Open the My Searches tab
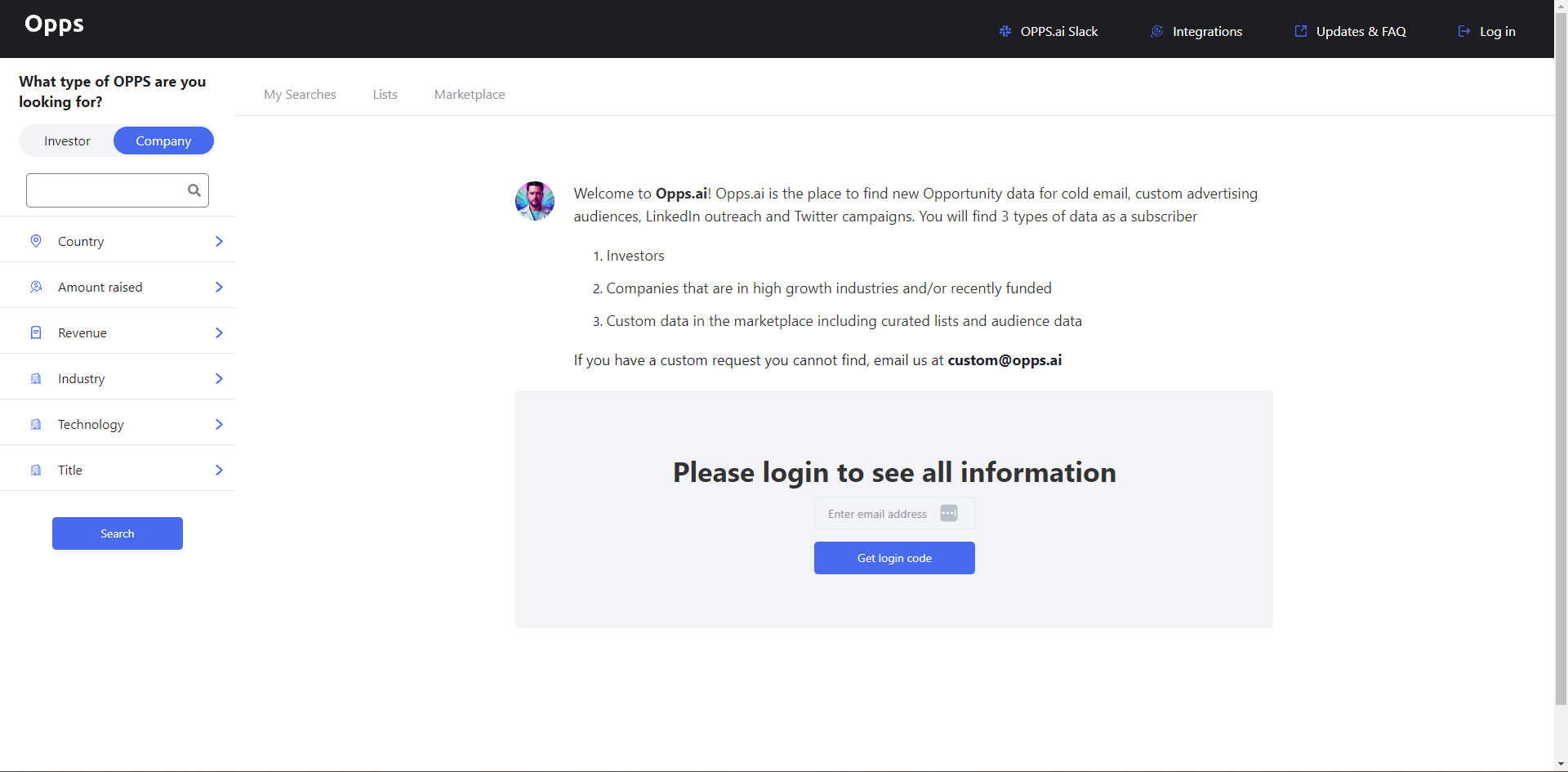Image resolution: width=1568 pixels, height=772 pixels. click(300, 94)
